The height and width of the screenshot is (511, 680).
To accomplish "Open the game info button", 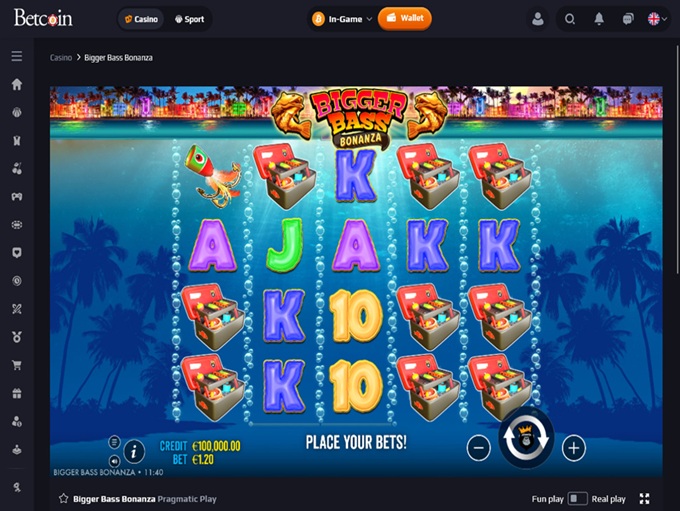I will point(134,452).
